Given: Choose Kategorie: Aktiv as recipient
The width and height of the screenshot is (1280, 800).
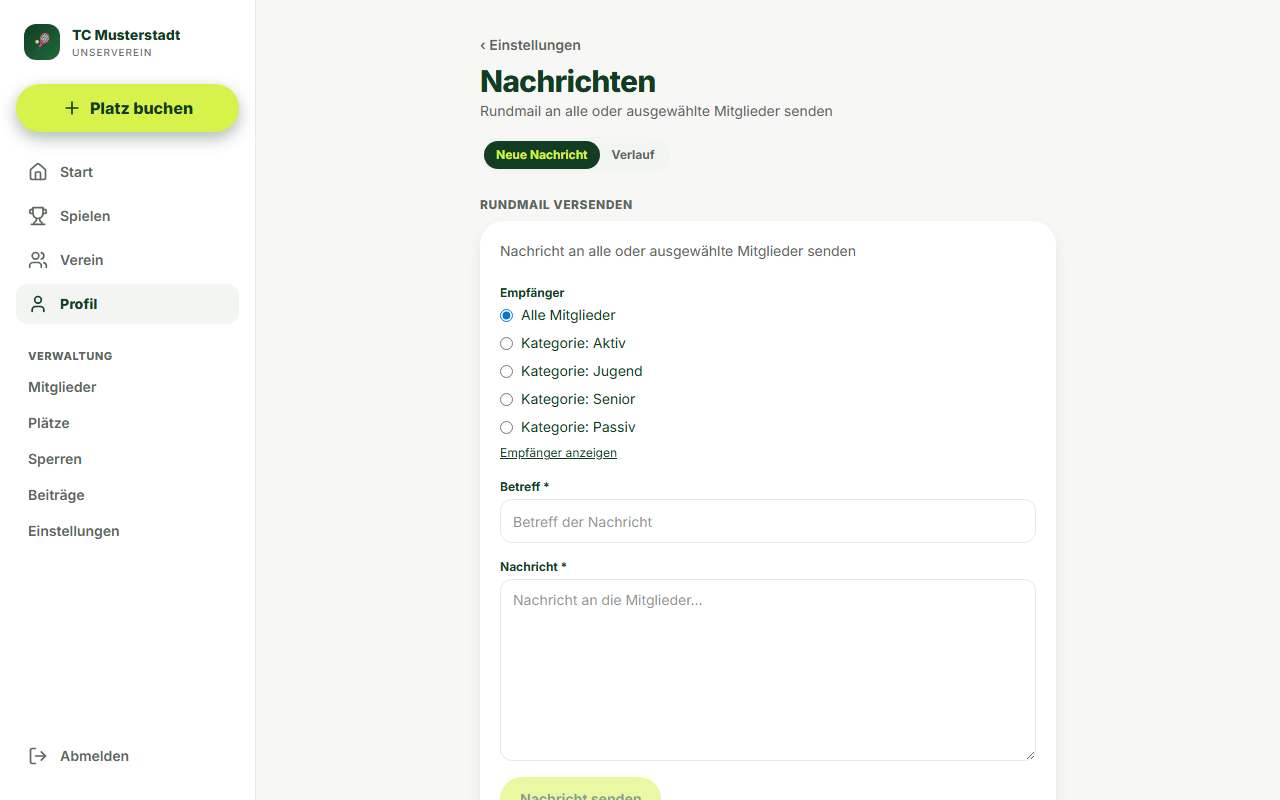Looking at the screenshot, I should pos(506,344).
